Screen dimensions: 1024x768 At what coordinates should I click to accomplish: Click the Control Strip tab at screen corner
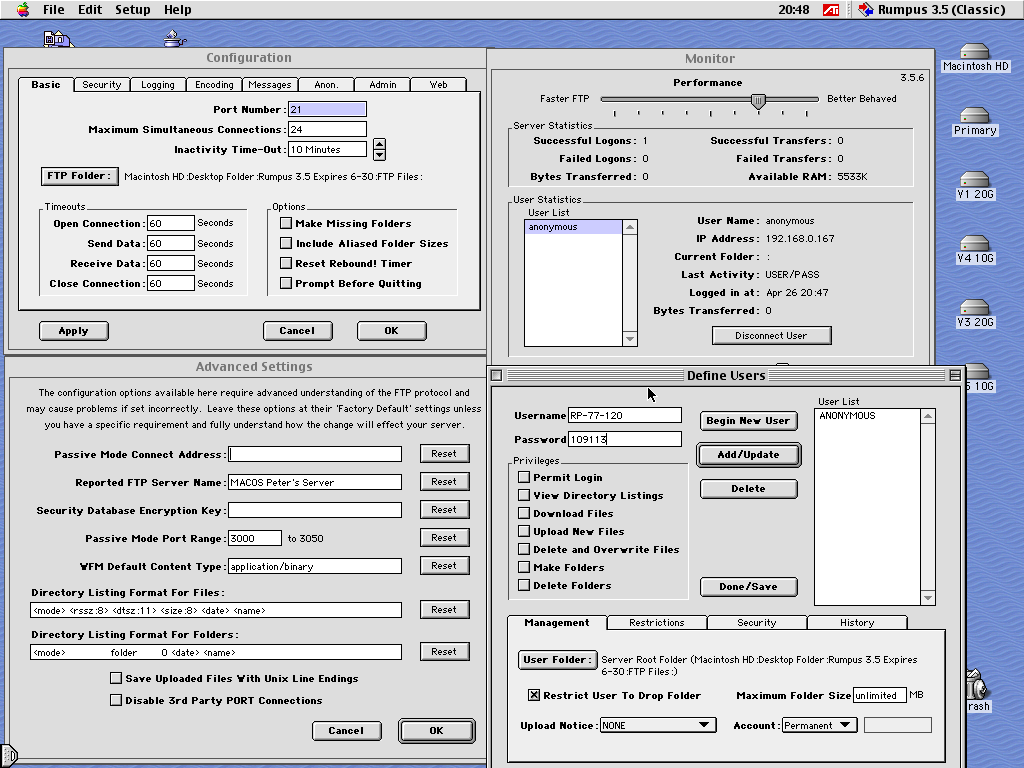[8, 757]
